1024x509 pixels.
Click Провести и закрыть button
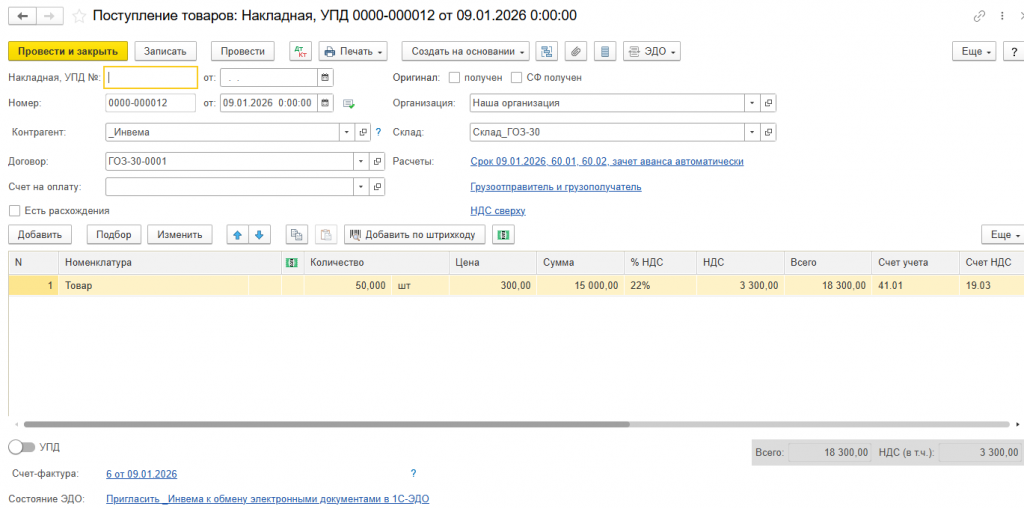(68, 51)
